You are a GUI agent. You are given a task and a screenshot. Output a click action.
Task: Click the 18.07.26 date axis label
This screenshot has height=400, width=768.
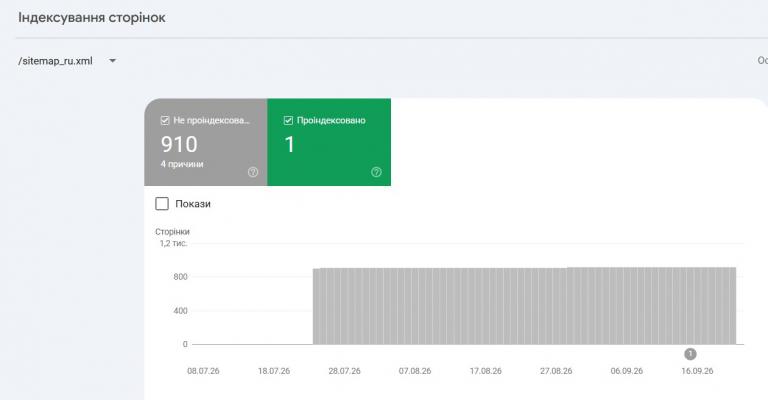(x=274, y=371)
